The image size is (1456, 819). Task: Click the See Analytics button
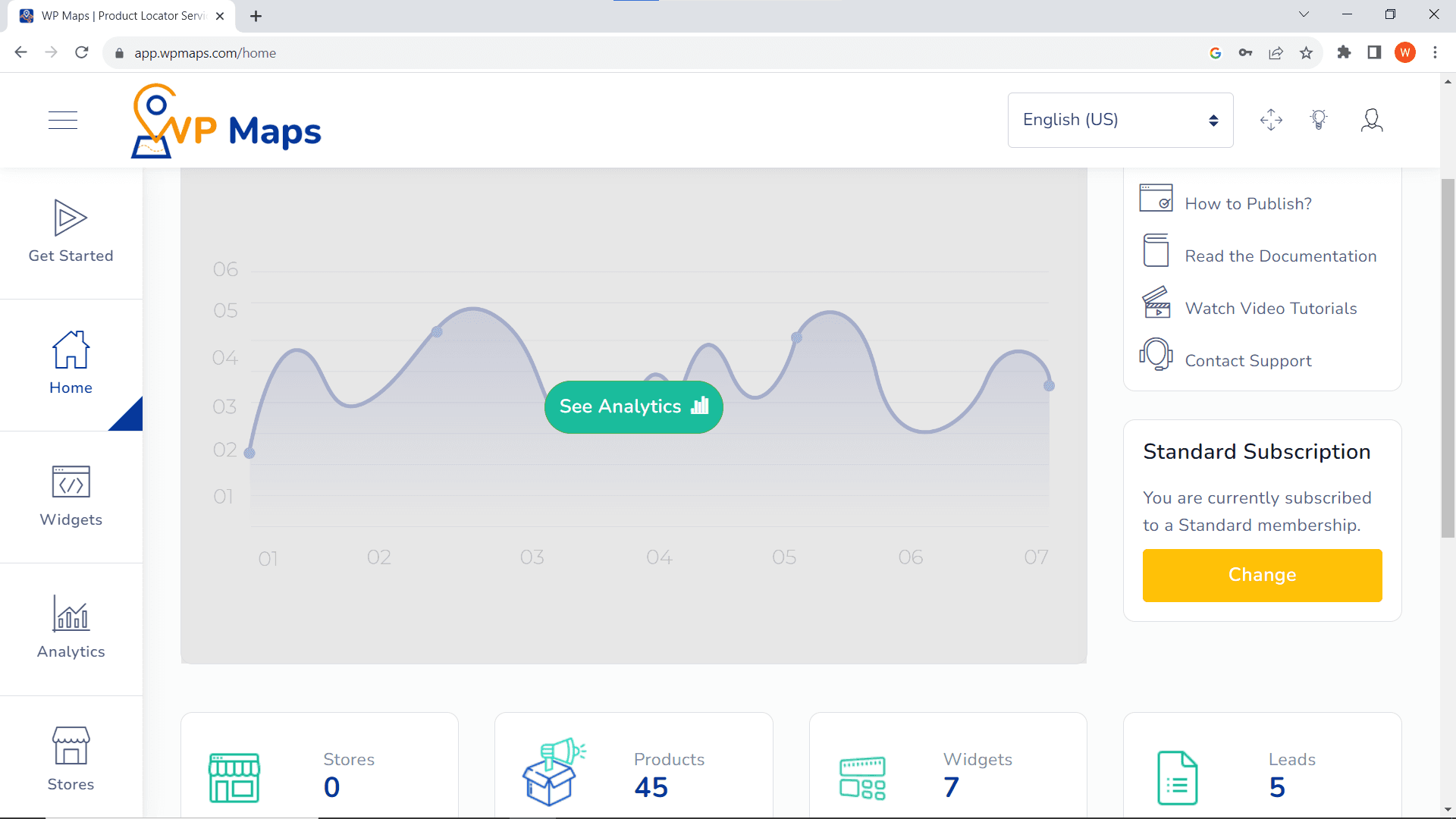click(633, 407)
